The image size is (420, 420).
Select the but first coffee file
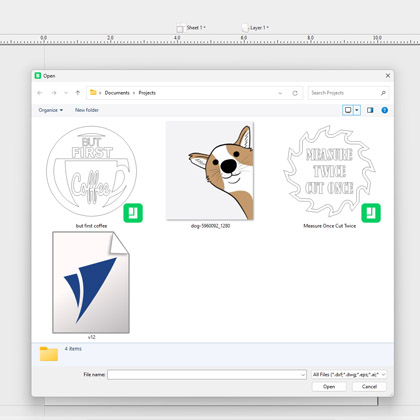tap(92, 176)
